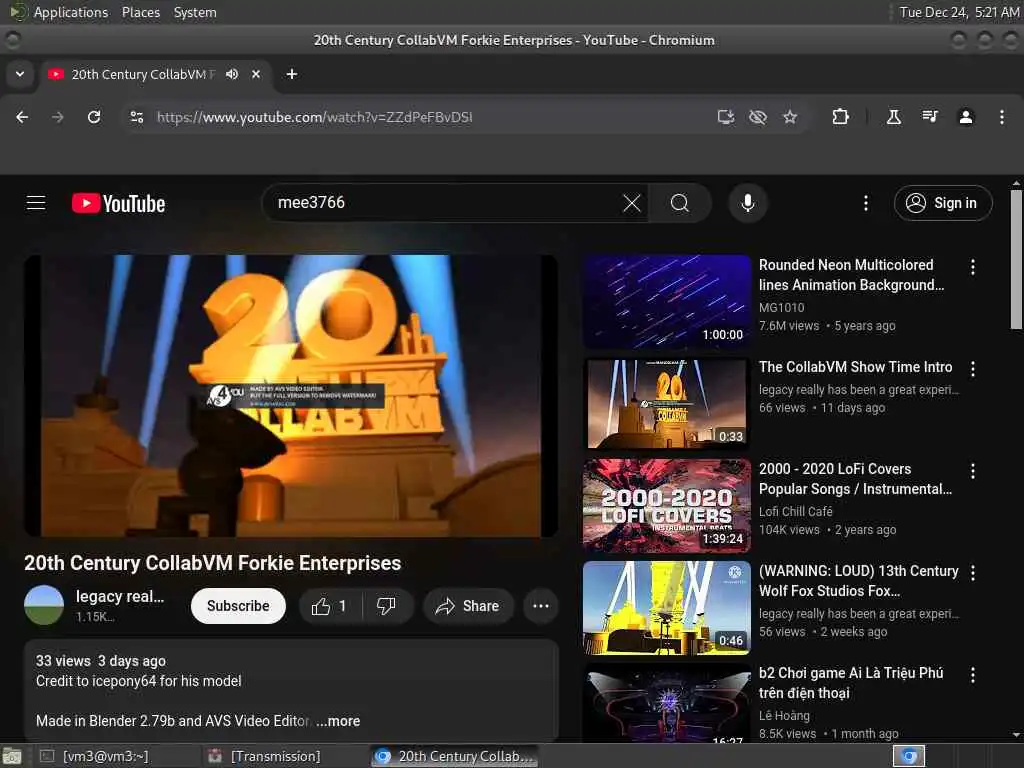Close the 20th Century CollabVM tab
This screenshot has width=1024, height=768.
(256, 74)
